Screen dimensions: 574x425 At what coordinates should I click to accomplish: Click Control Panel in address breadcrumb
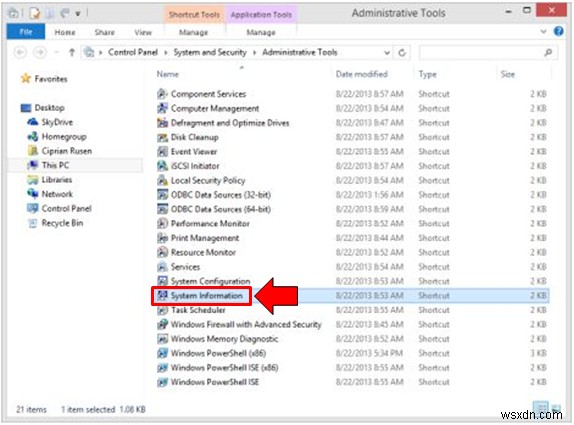click(x=133, y=52)
